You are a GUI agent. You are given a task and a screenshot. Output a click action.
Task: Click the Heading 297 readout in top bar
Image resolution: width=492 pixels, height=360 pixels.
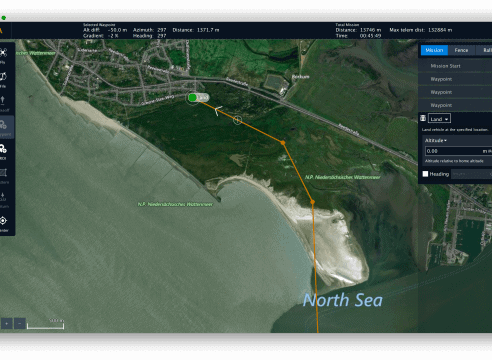click(149, 36)
